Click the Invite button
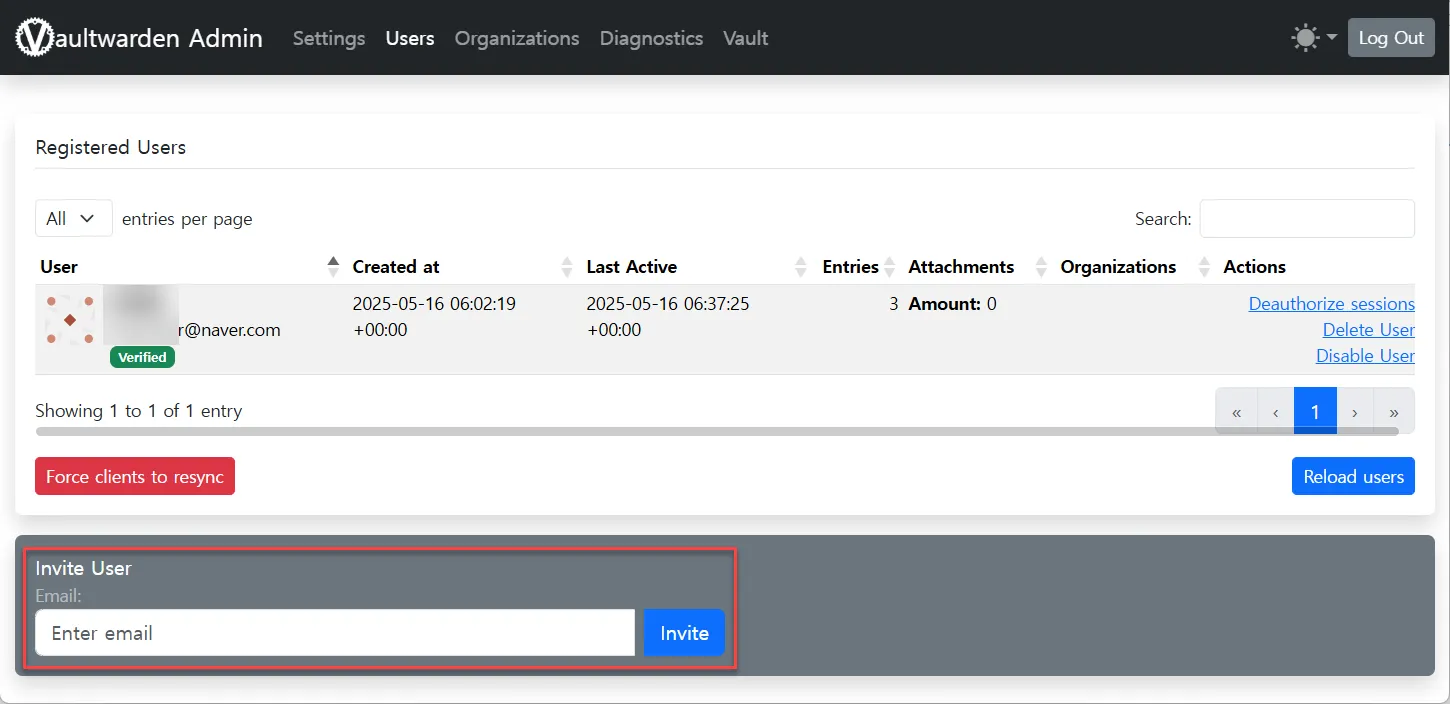The image size is (1450, 704). 684,633
